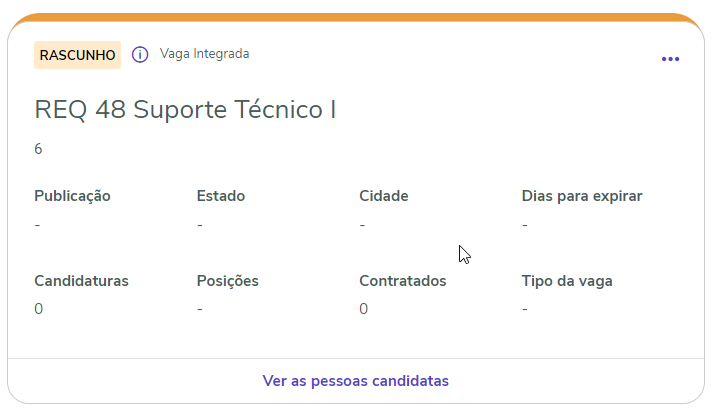Viewport: 715px width, 413px height.
Task: Select the Dias para expirar label
Action: tap(582, 196)
